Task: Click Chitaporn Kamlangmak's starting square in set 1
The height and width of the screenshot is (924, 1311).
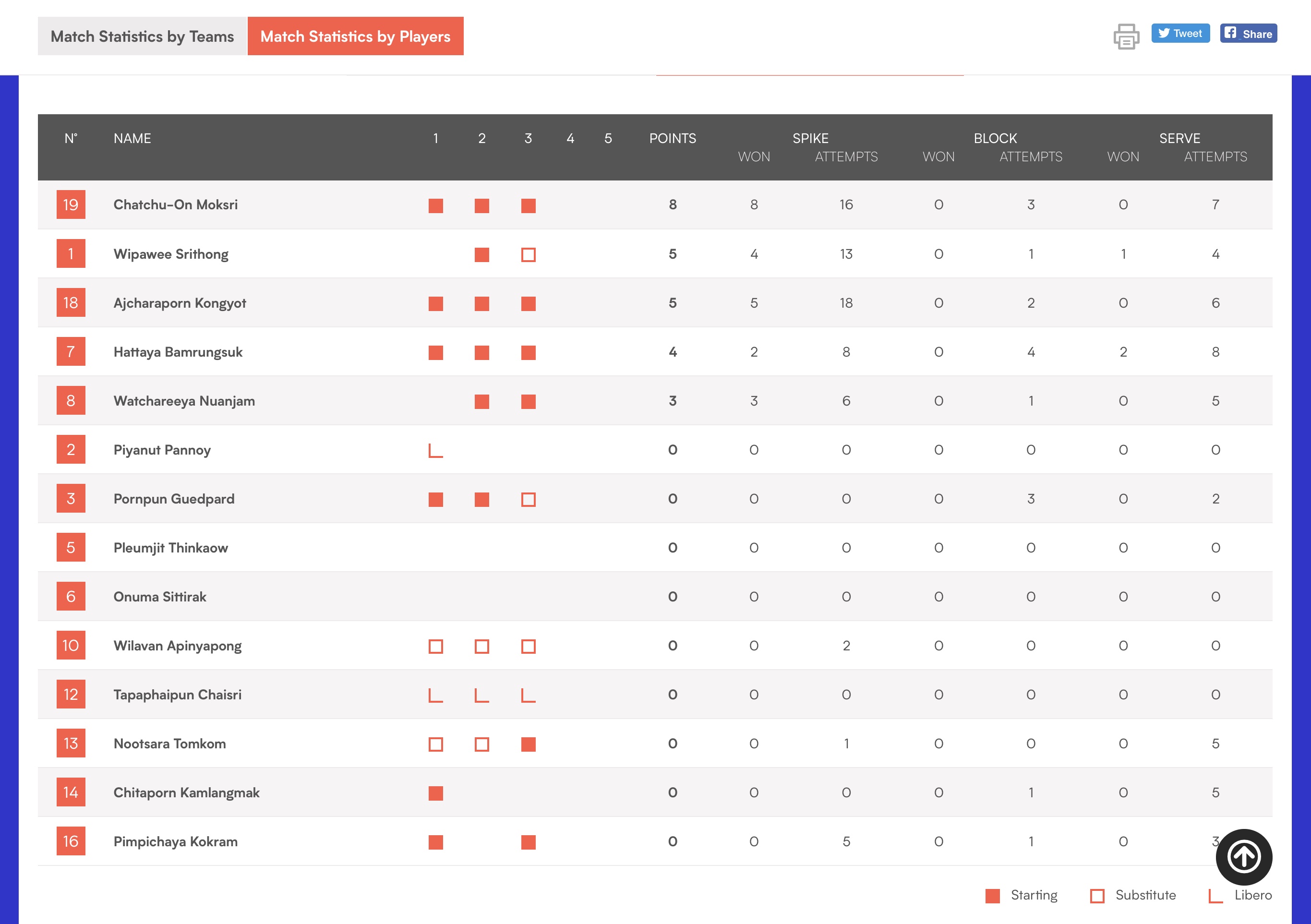Action: tap(436, 793)
